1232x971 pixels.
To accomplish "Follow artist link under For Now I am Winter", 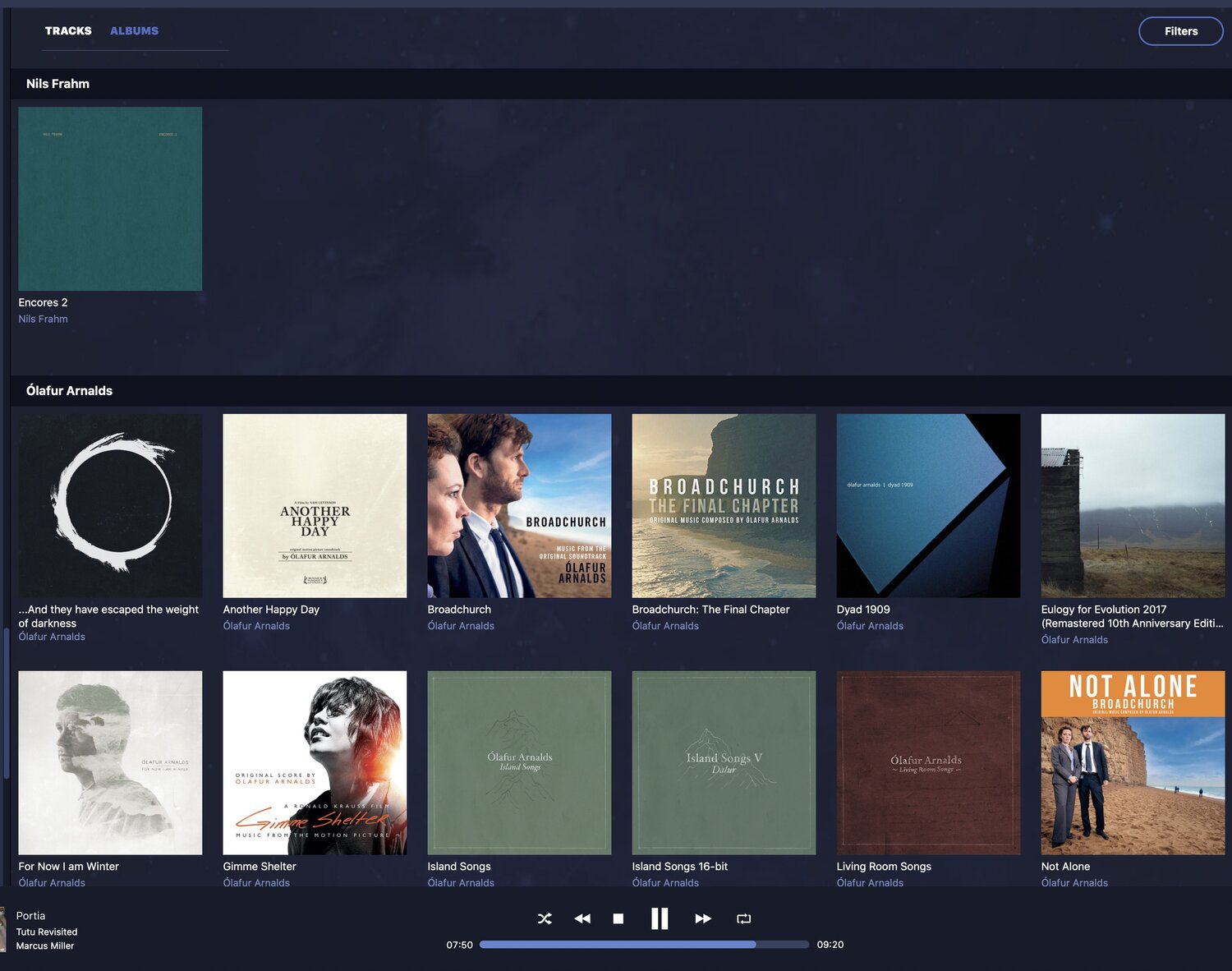I will 52,883.
